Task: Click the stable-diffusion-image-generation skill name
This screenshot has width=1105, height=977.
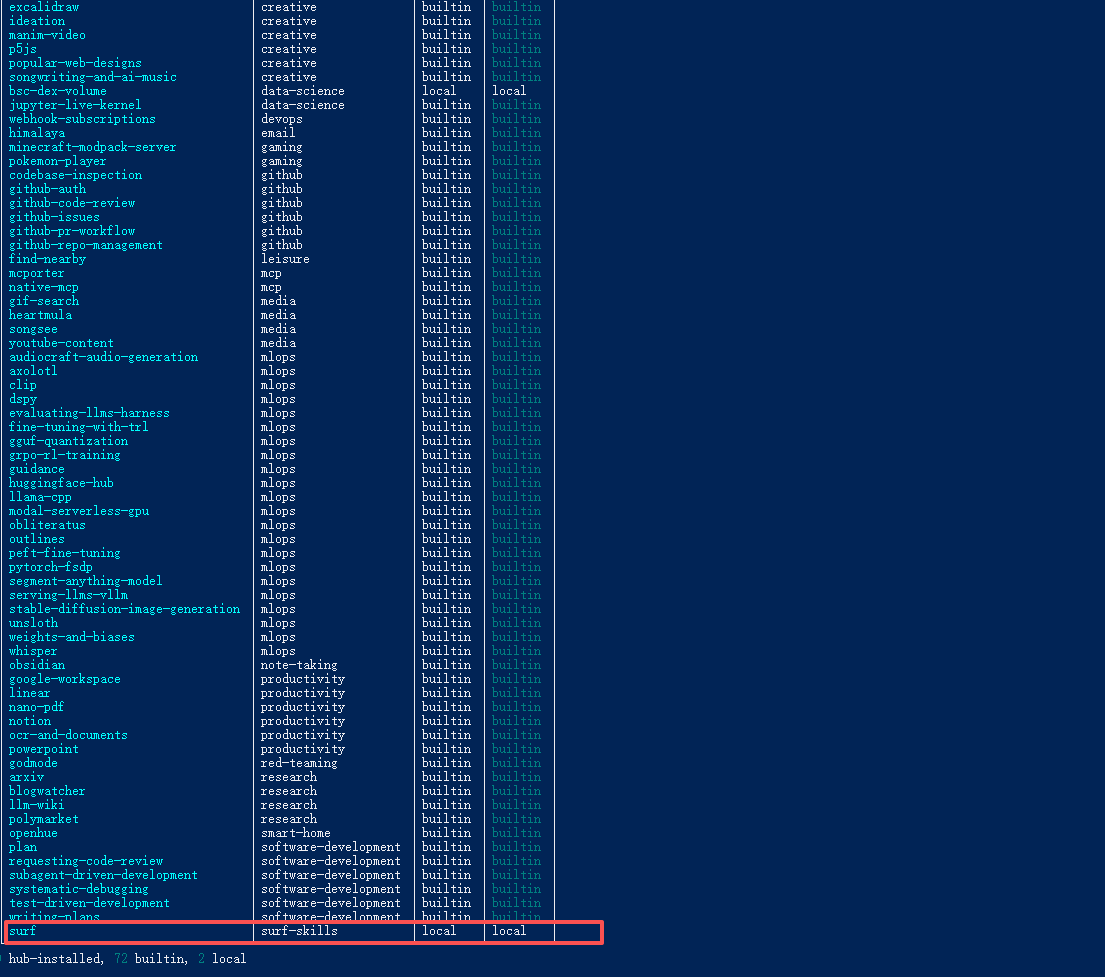Action: point(124,609)
